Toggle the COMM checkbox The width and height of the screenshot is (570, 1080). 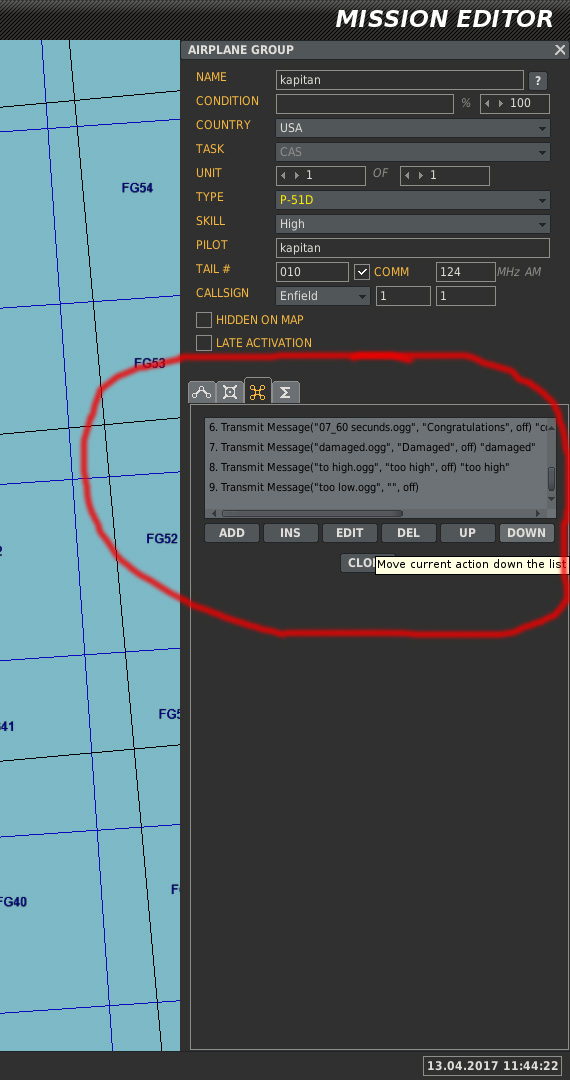(362, 272)
